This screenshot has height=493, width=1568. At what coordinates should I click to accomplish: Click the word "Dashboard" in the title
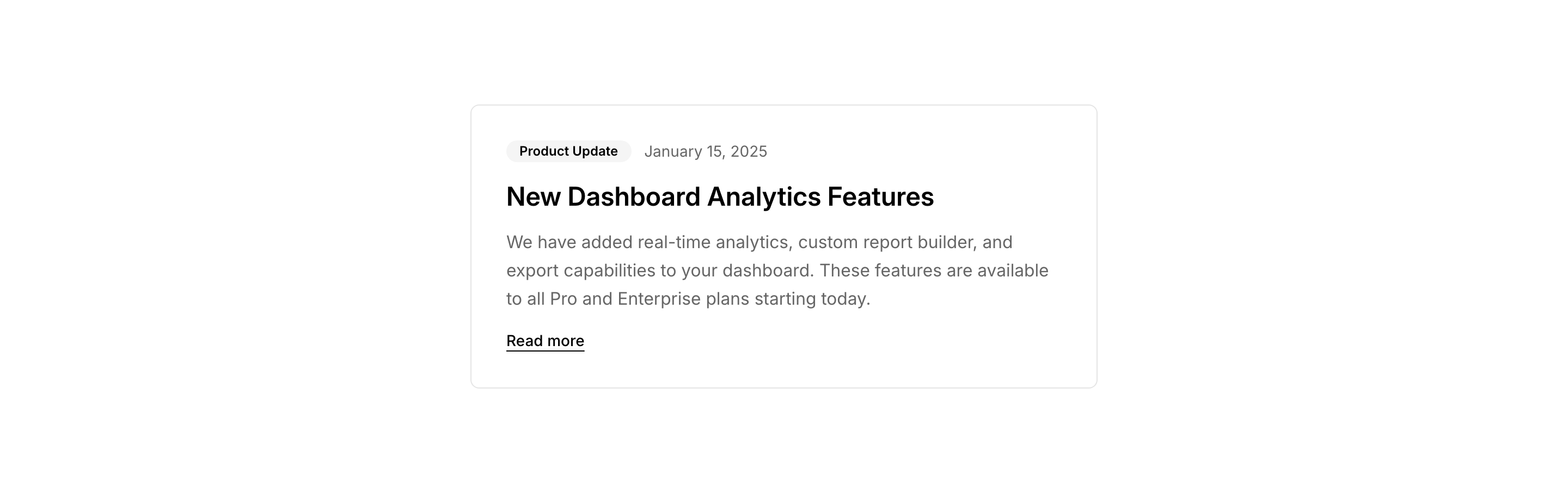click(x=633, y=196)
